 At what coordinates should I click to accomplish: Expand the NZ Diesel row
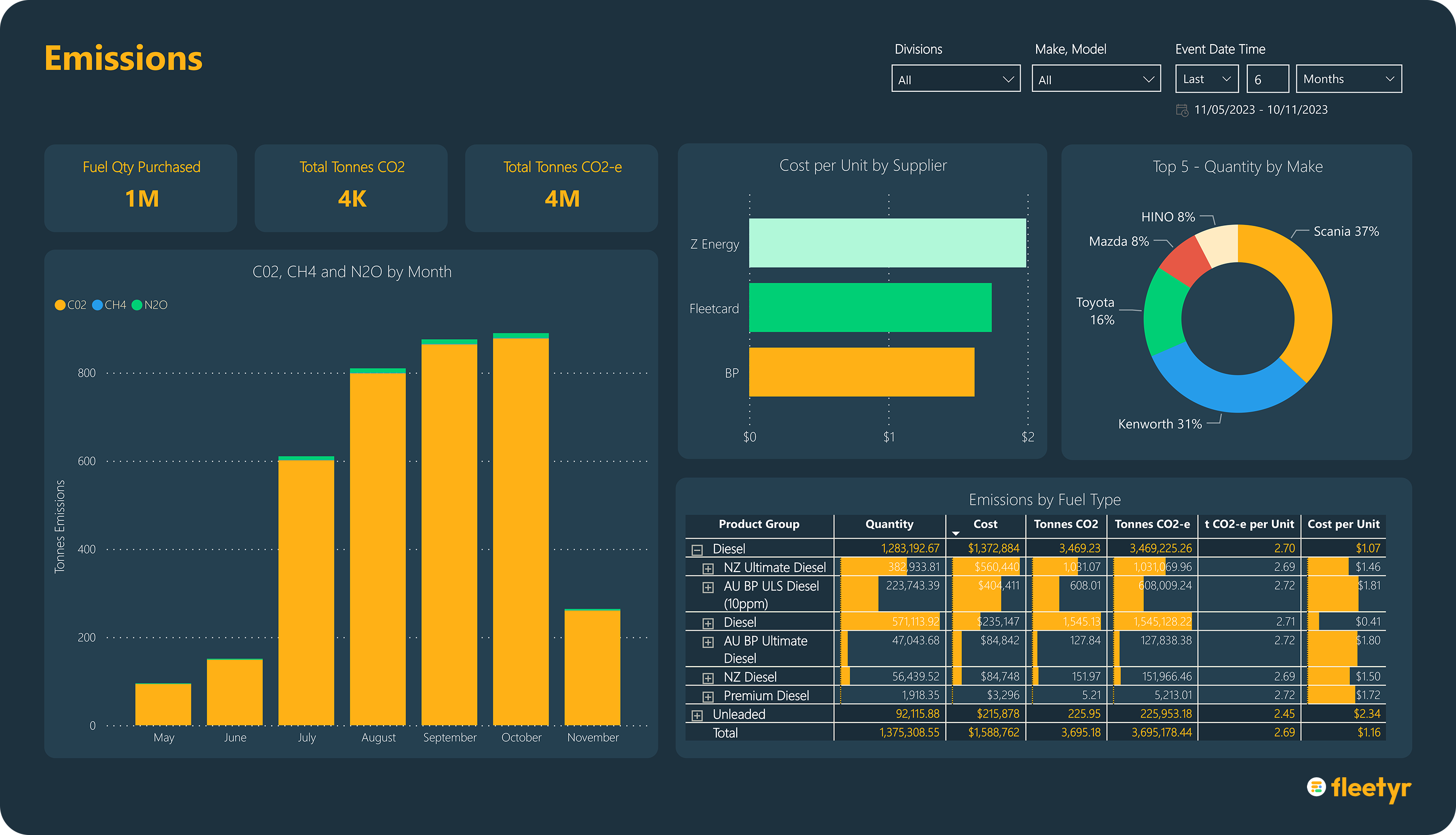pyautogui.click(x=708, y=678)
